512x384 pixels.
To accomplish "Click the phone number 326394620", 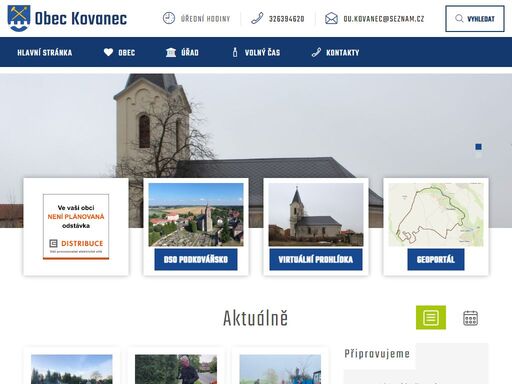I will coord(286,19).
